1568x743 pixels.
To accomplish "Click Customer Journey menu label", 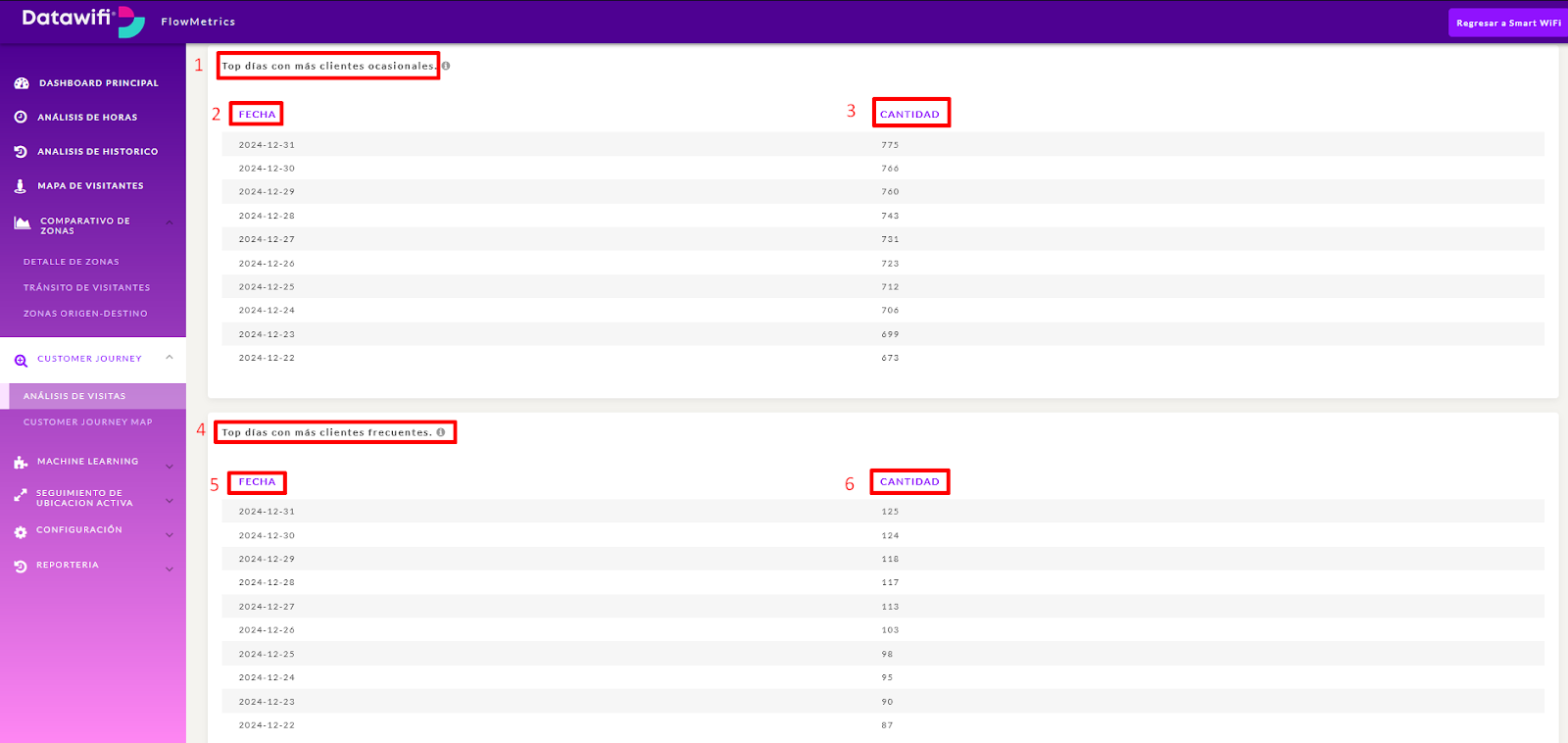I will [x=89, y=359].
